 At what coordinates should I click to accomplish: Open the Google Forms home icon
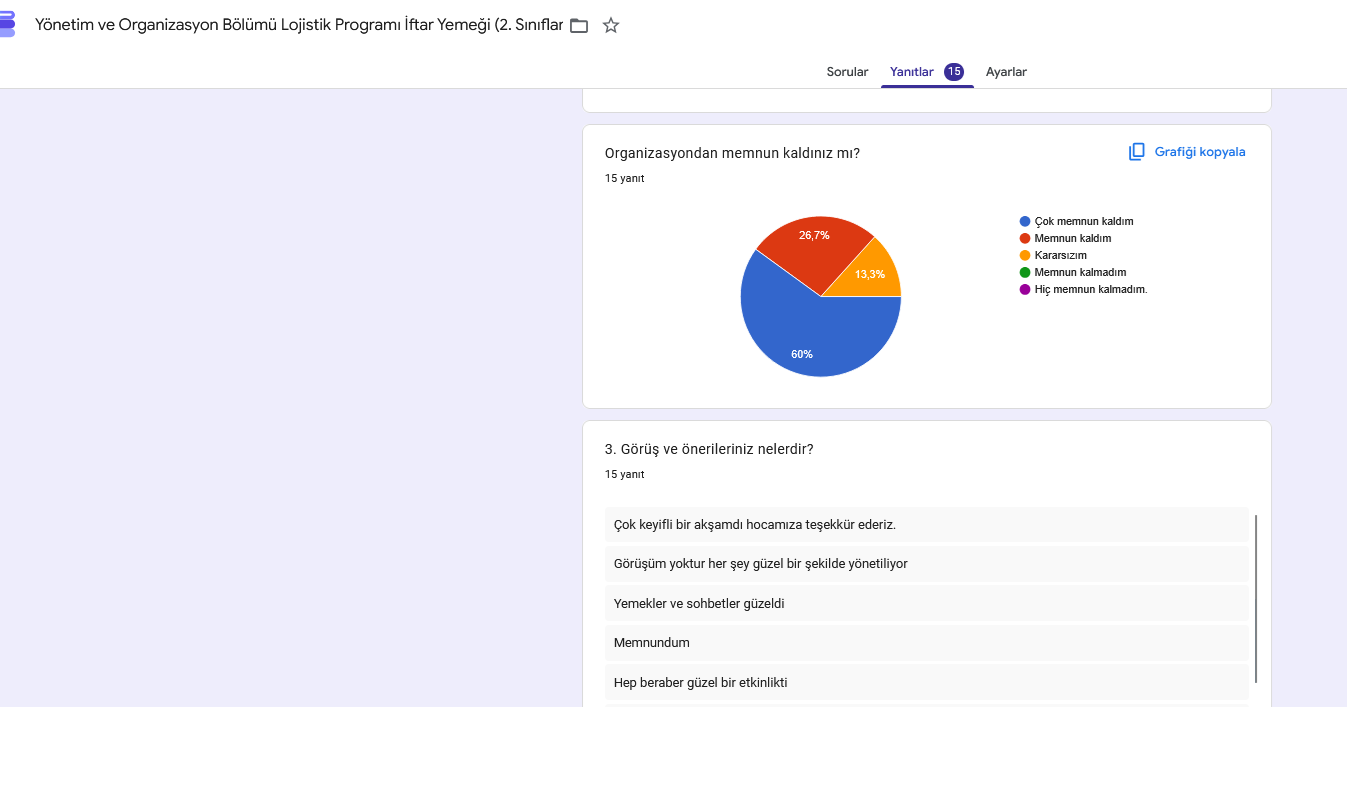pyautogui.click(x=6, y=24)
